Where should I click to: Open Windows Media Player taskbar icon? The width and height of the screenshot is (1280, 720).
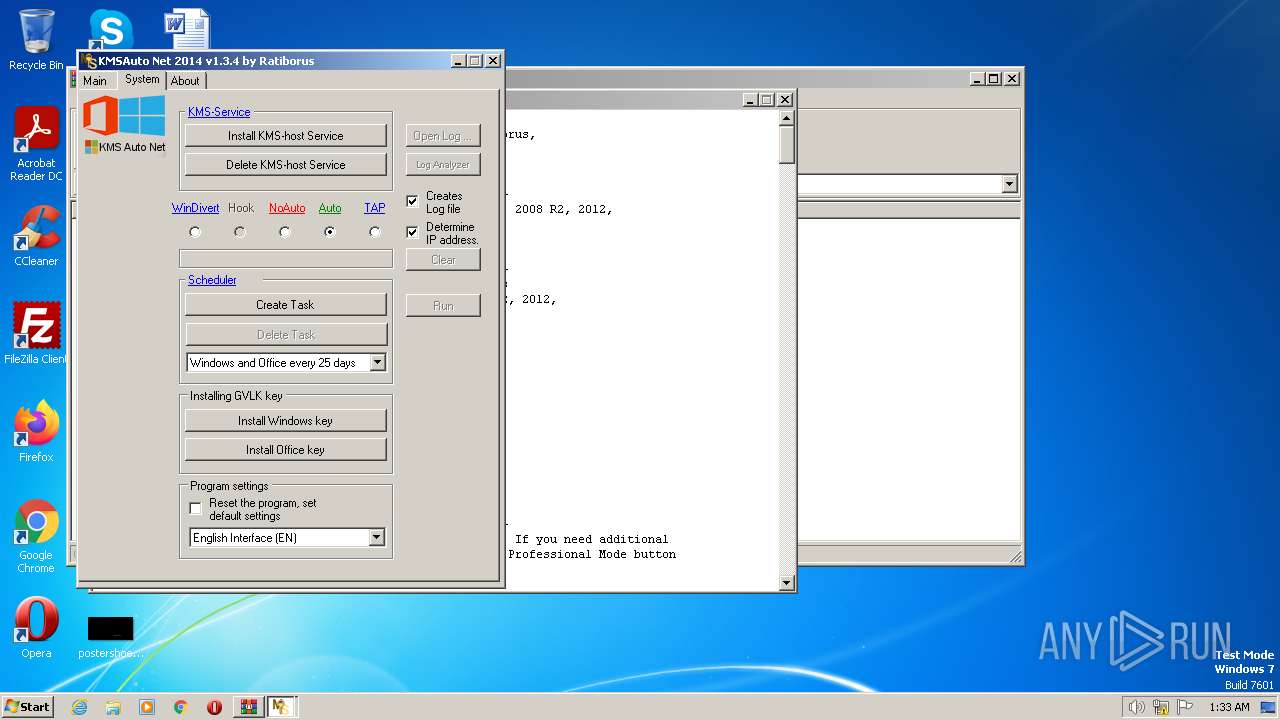pos(147,707)
